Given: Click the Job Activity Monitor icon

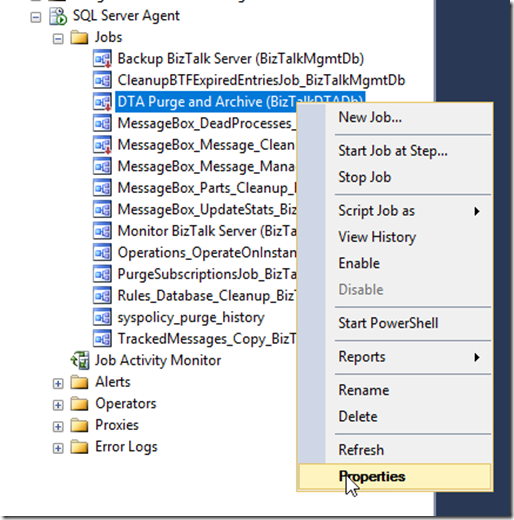Looking at the screenshot, I should (80, 360).
